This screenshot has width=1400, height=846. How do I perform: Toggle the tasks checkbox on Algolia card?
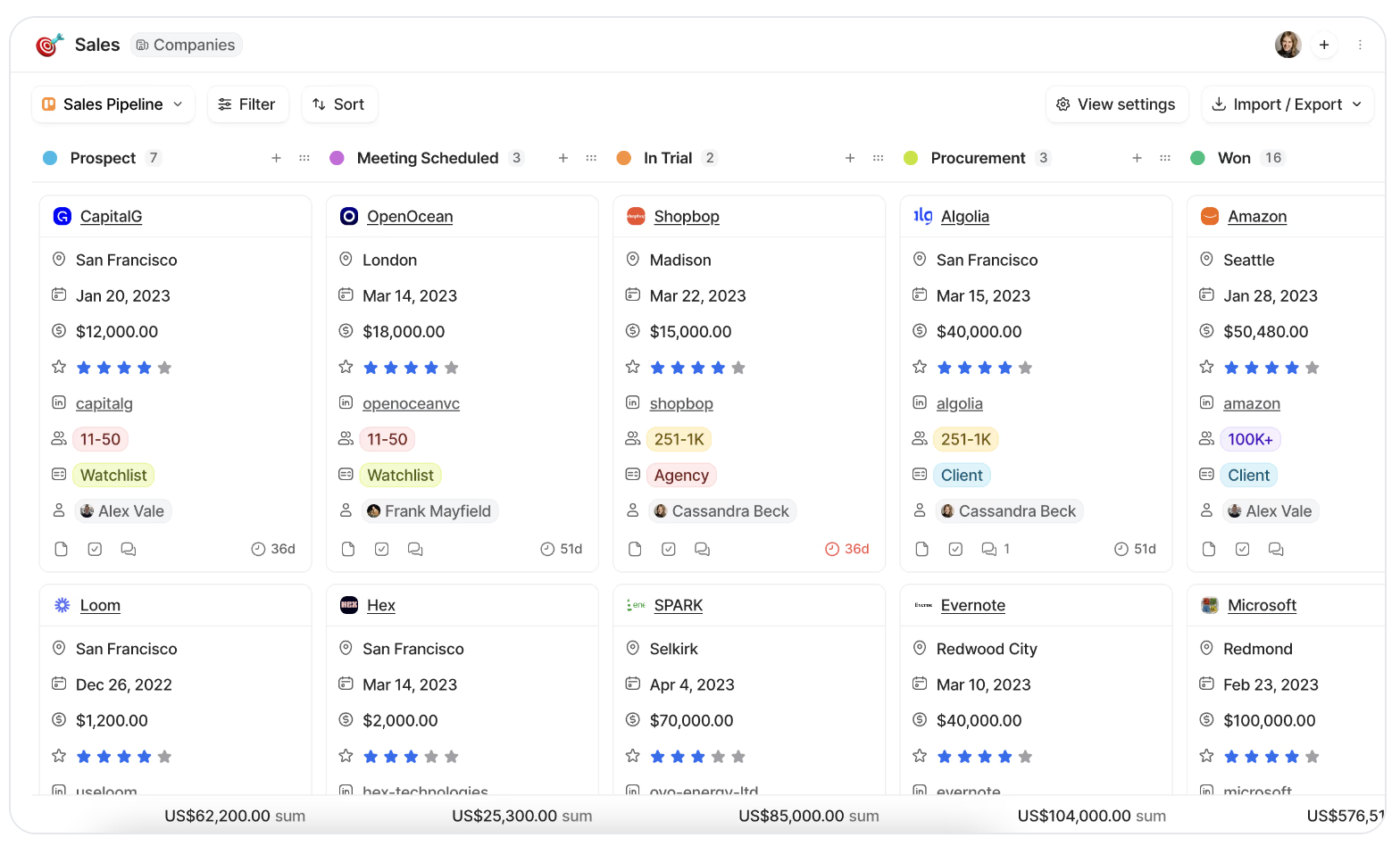tap(955, 549)
